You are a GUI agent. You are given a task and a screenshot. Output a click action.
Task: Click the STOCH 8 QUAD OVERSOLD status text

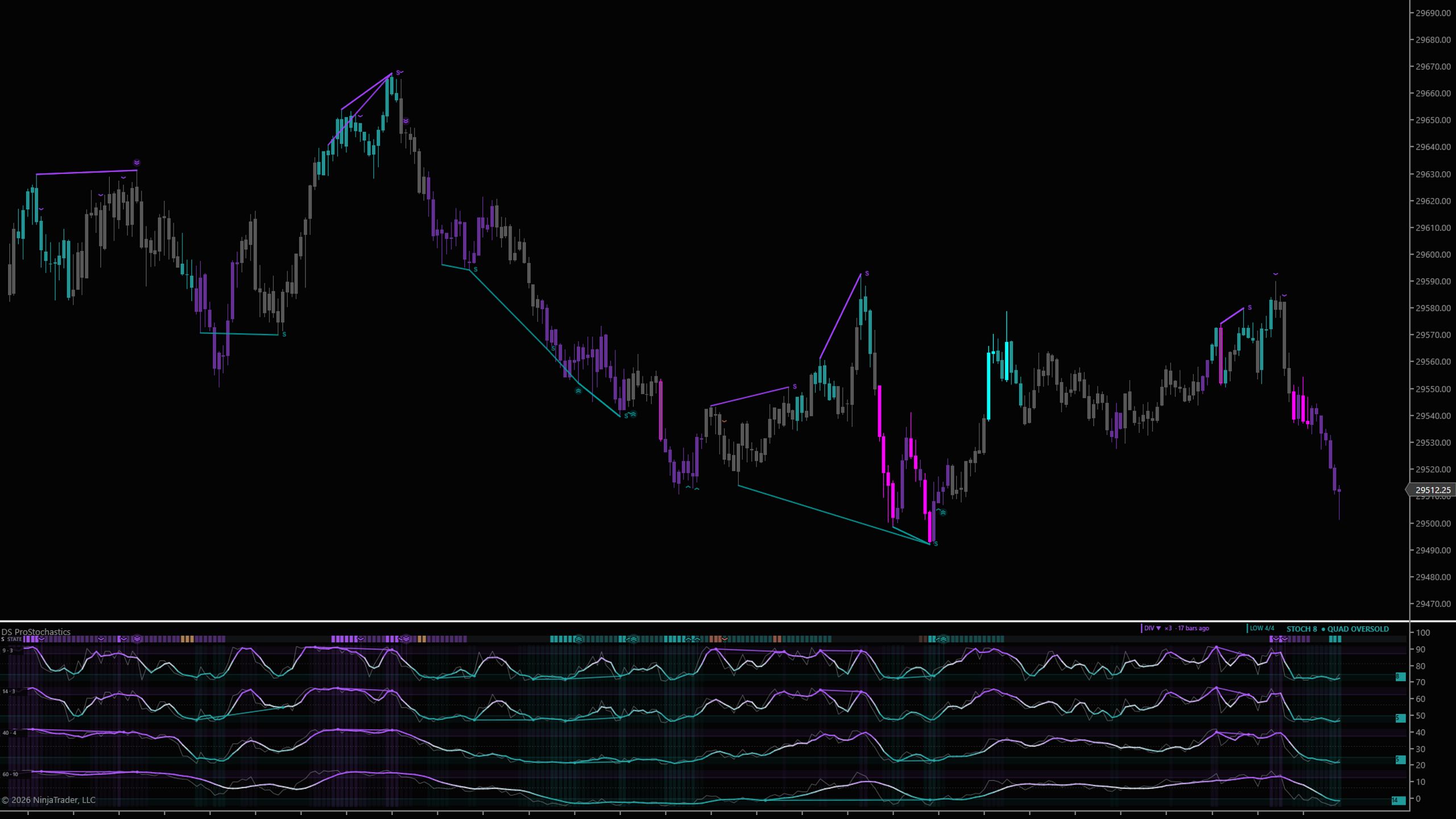pyautogui.click(x=1338, y=629)
